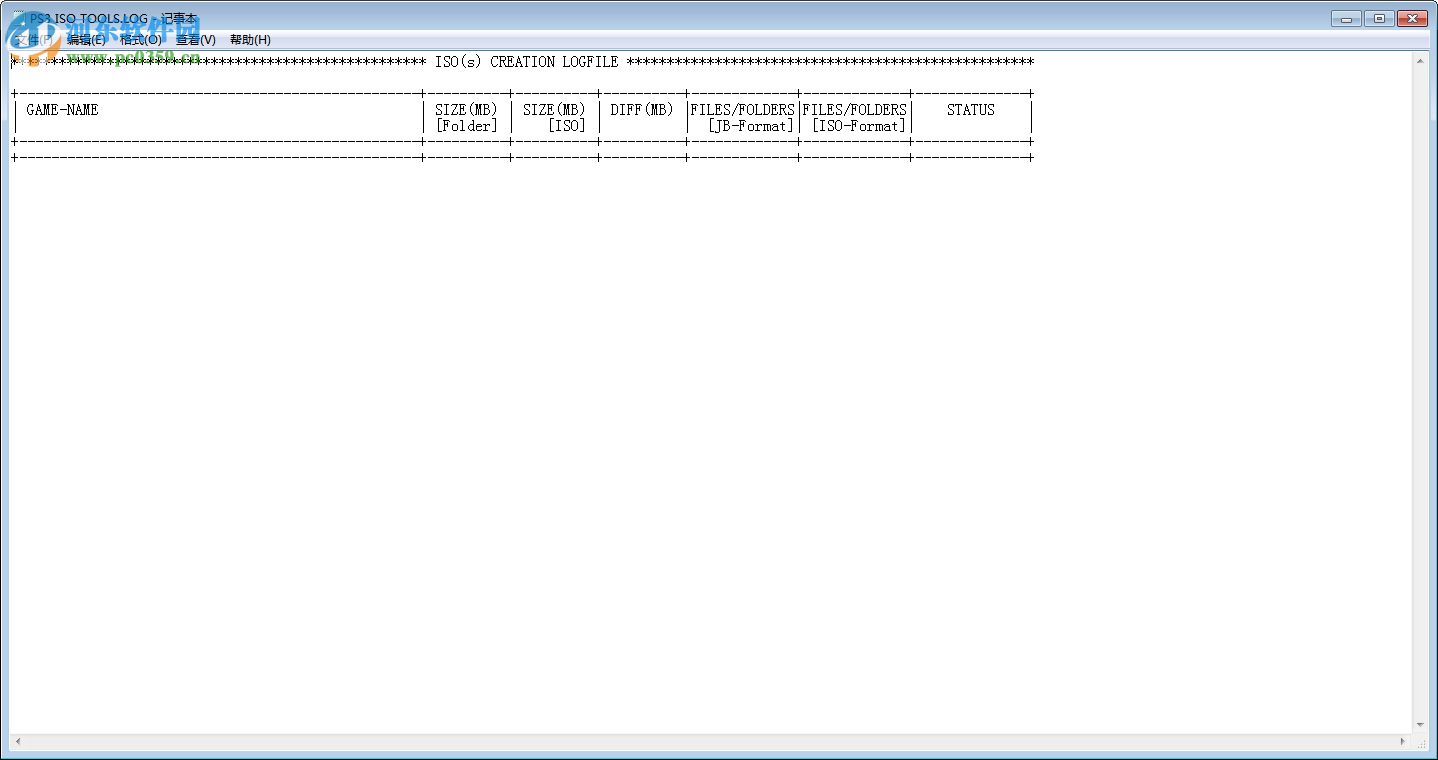
Task: Click the FILES/FOLDERS [JB-Format] header text
Action: (x=741, y=117)
